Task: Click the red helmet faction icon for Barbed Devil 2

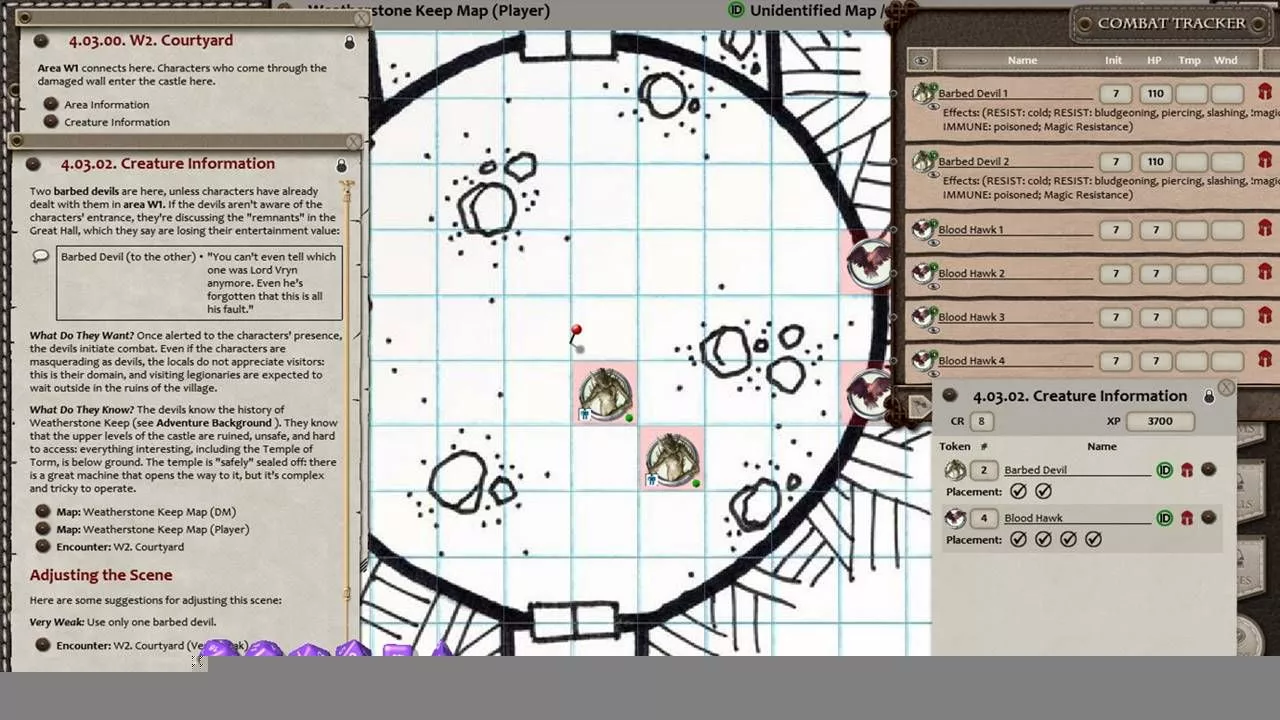Action: tap(1265, 161)
